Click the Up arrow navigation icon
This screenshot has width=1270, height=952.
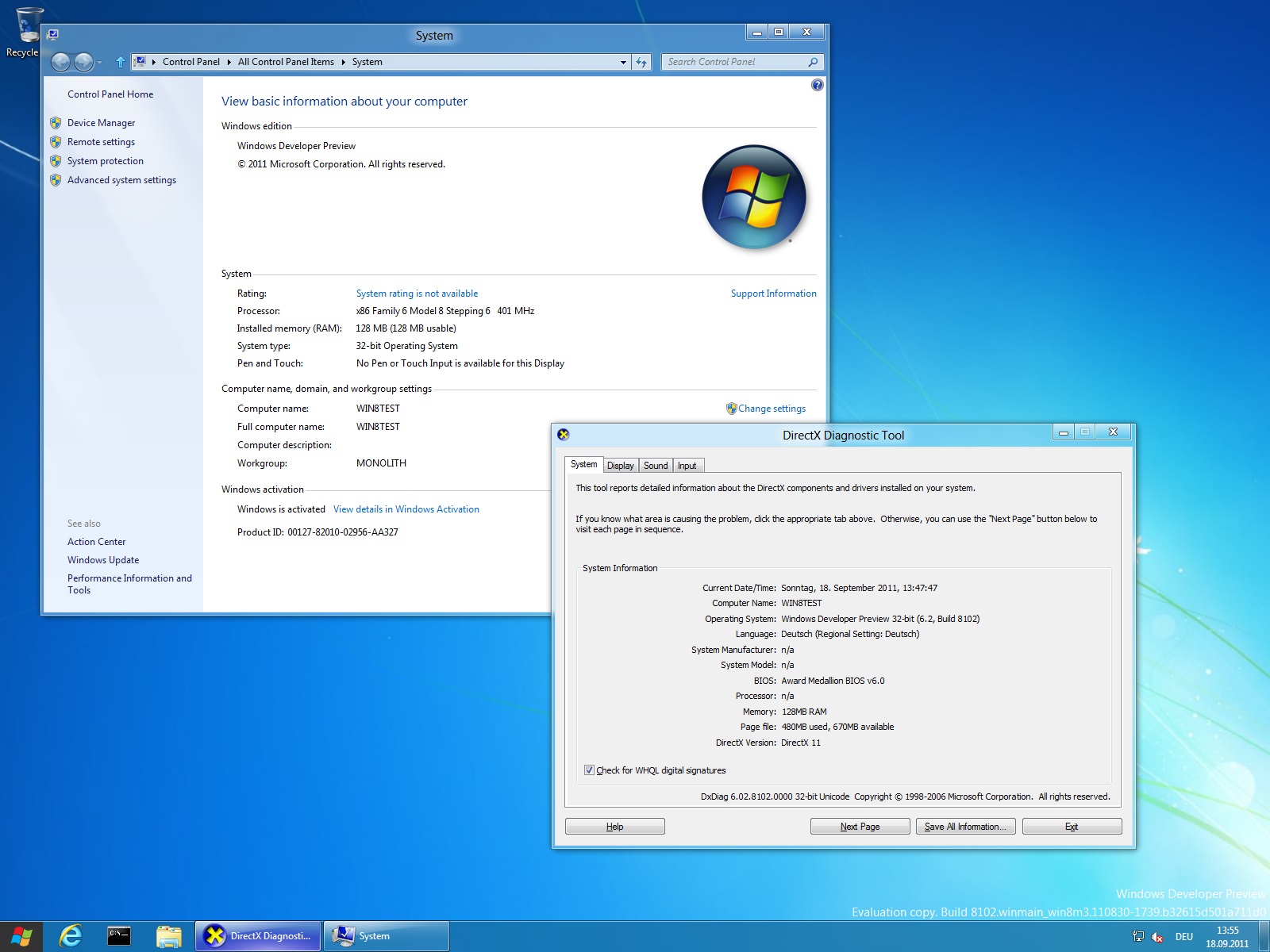(x=121, y=62)
